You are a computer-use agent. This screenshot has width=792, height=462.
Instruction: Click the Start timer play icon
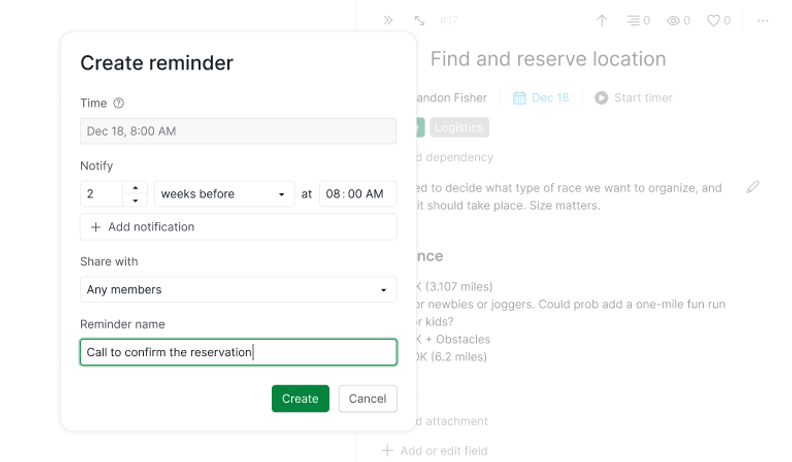[x=601, y=98]
